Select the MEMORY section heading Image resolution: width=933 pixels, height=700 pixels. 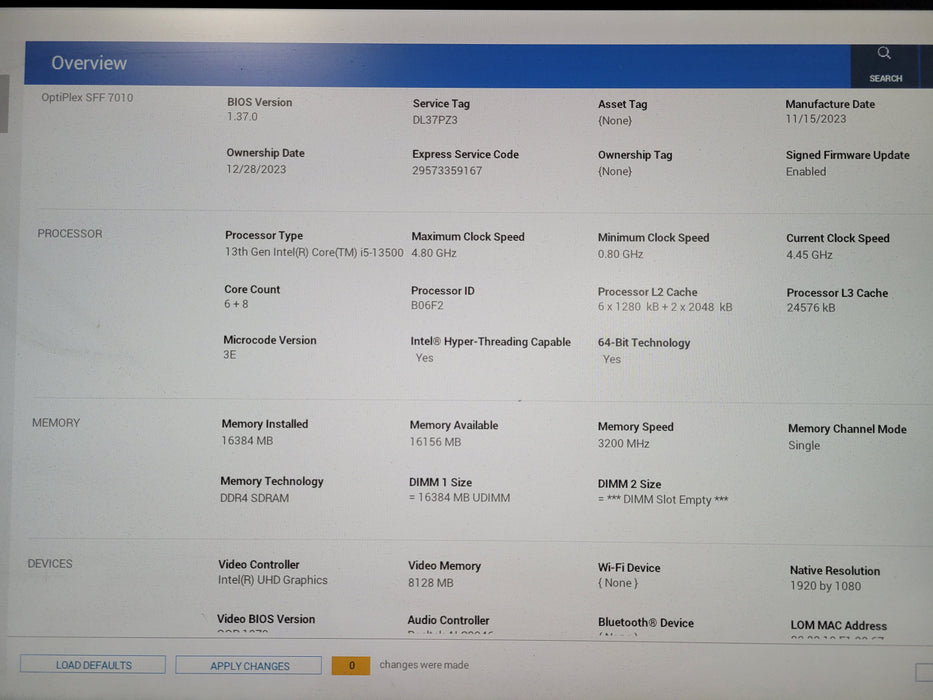coord(56,423)
